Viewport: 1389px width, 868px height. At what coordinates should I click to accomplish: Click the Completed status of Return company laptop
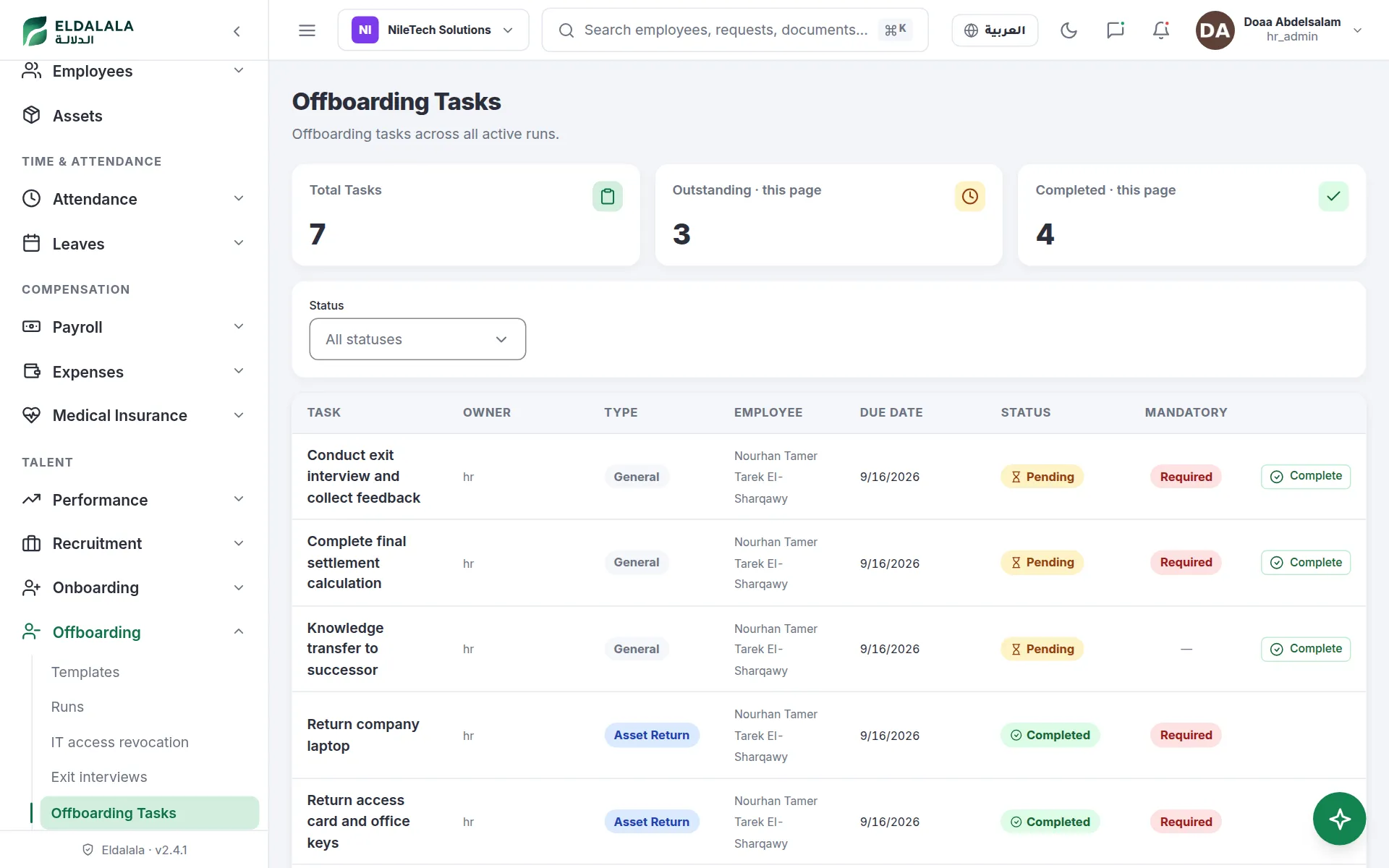pyautogui.click(x=1050, y=735)
